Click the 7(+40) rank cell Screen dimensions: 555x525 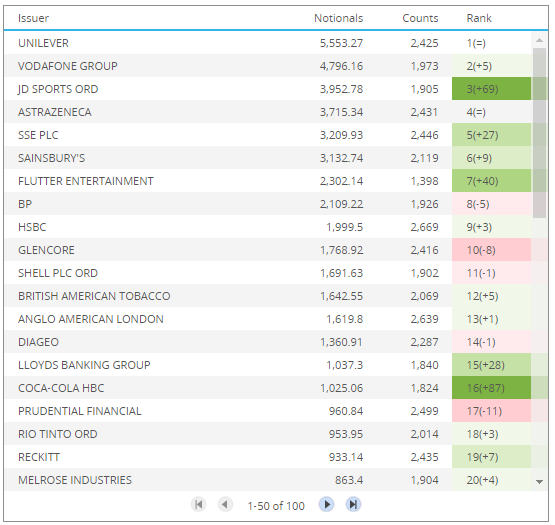491,181
